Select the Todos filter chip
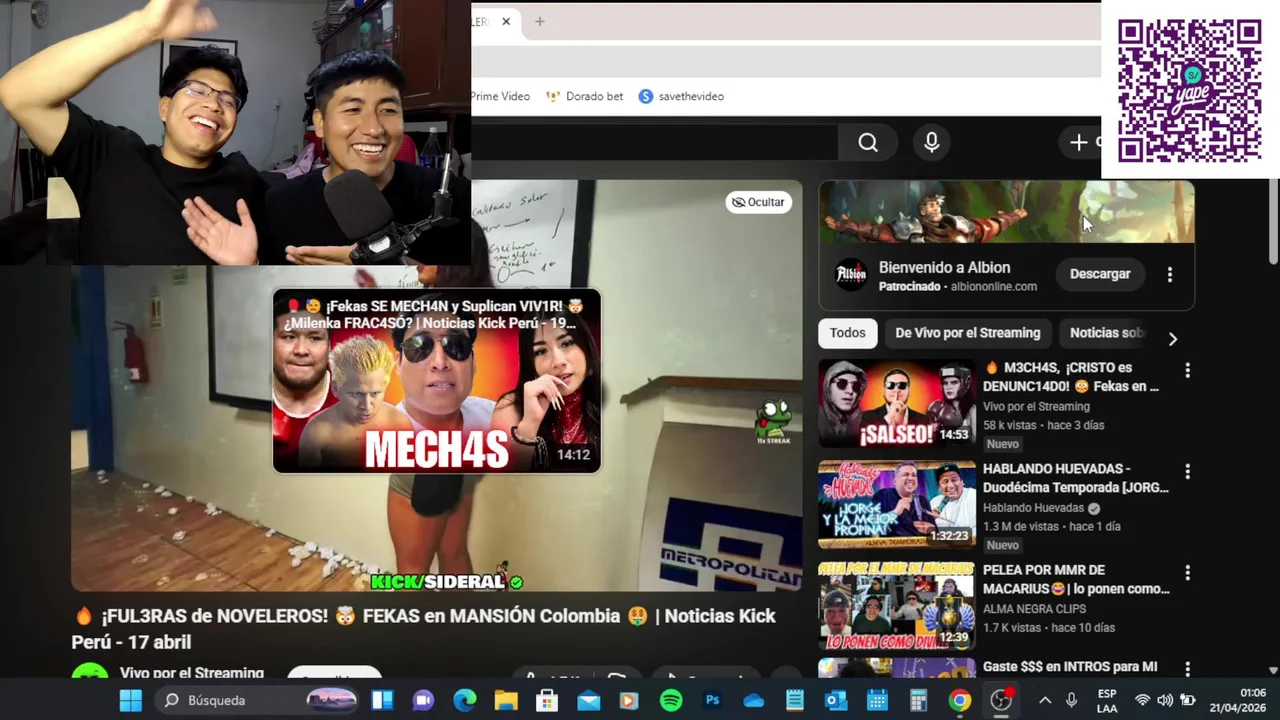This screenshot has width=1280, height=720. [x=847, y=333]
